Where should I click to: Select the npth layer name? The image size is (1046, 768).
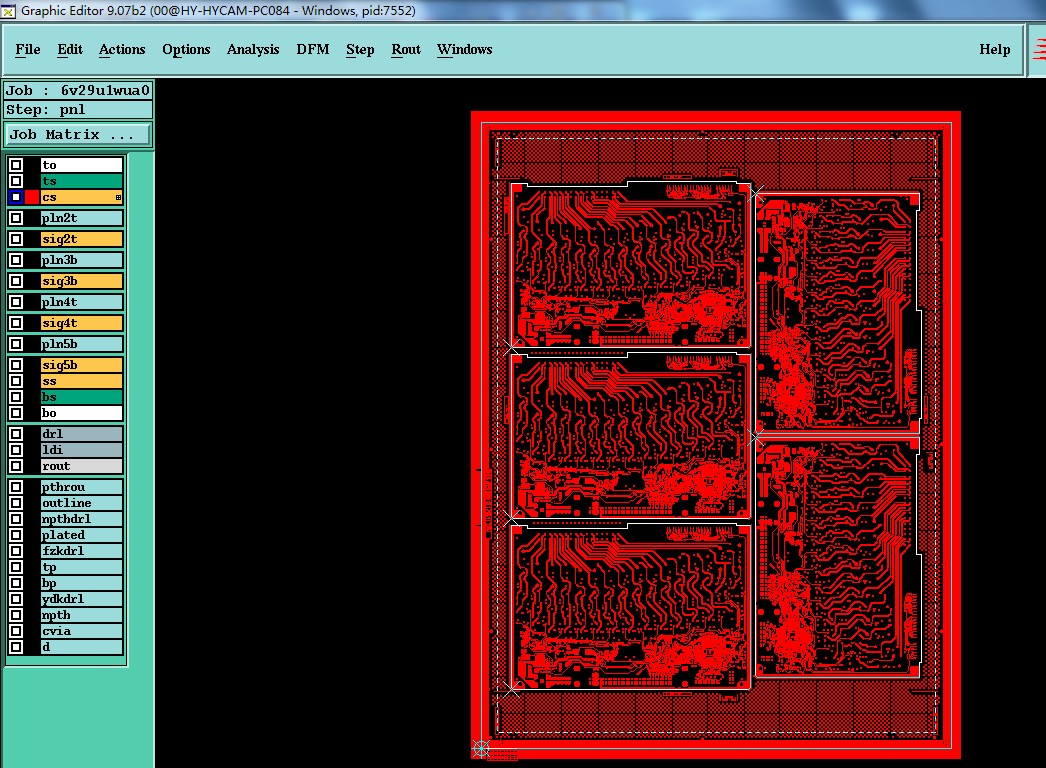click(x=81, y=615)
